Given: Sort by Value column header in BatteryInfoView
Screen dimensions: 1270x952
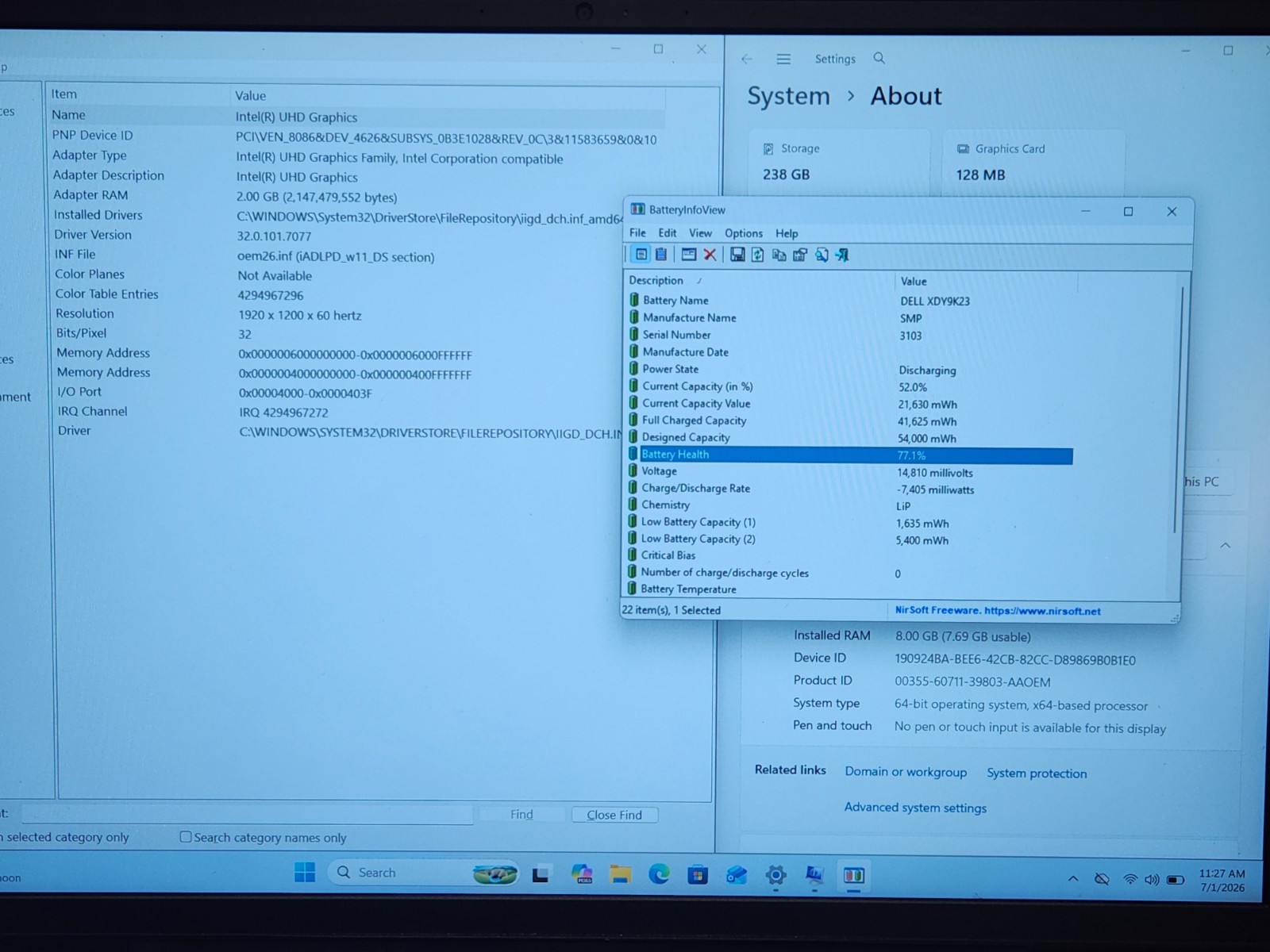Looking at the screenshot, I should click(987, 281).
